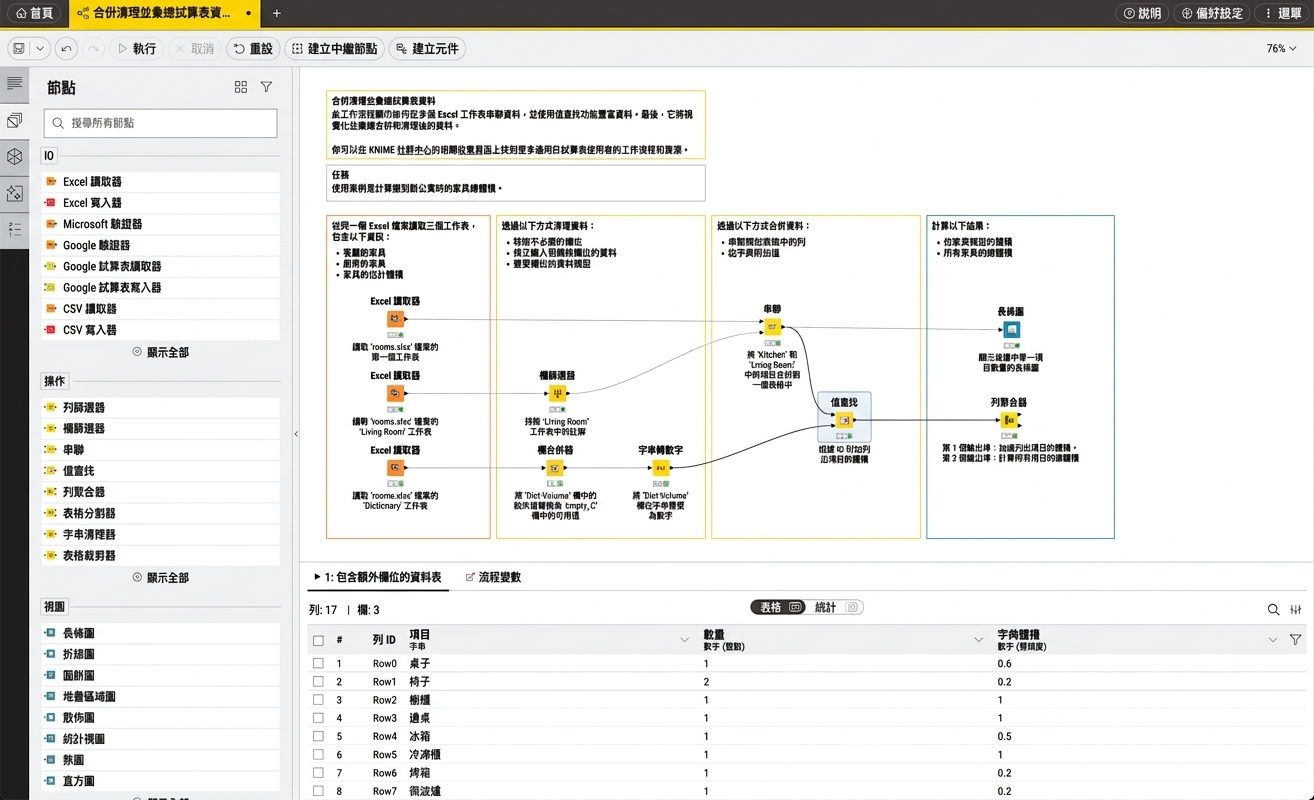Switch output view to 表格 mode
The width and height of the screenshot is (1314, 800).
coord(779,607)
